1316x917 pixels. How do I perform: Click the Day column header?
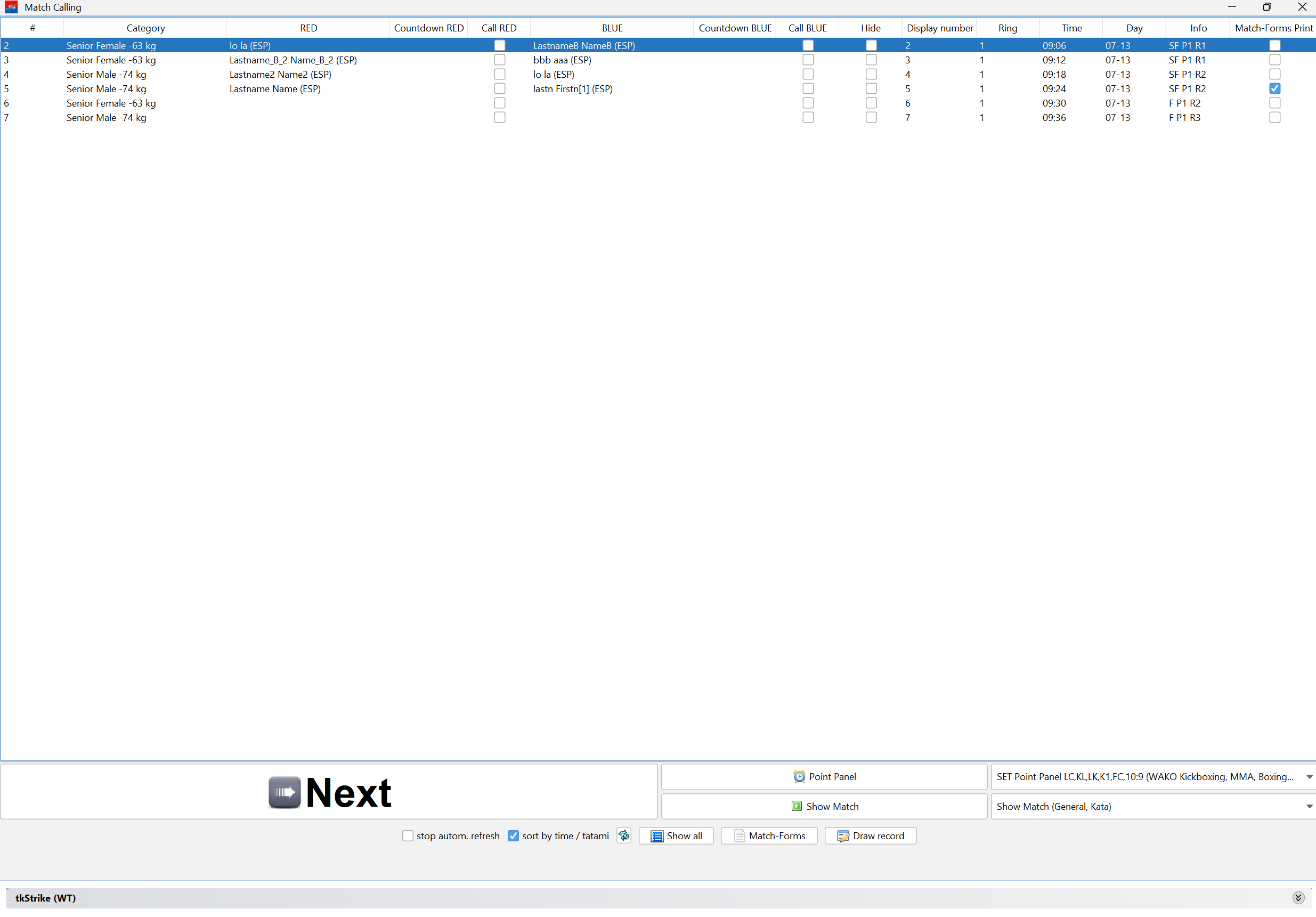tap(1134, 28)
